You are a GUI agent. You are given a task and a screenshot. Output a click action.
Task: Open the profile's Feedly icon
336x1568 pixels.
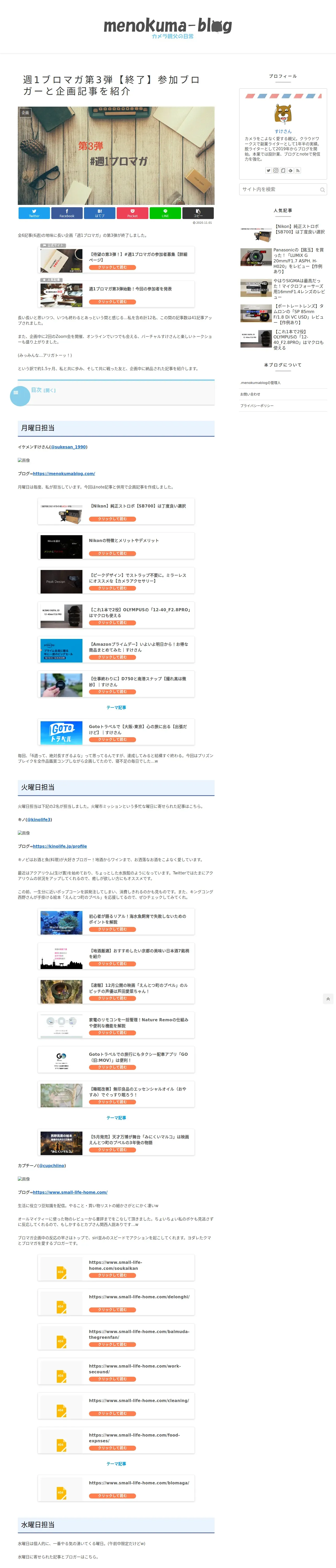290,170
